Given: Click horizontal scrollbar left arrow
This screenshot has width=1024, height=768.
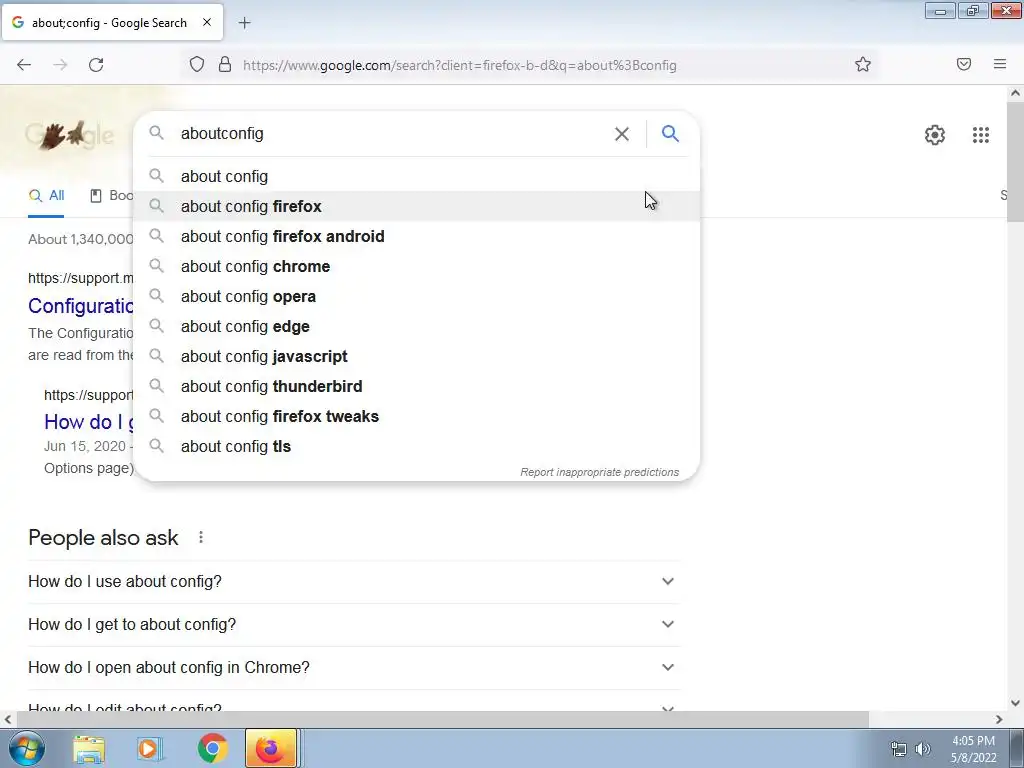Looking at the screenshot, I should pos(8,720).
